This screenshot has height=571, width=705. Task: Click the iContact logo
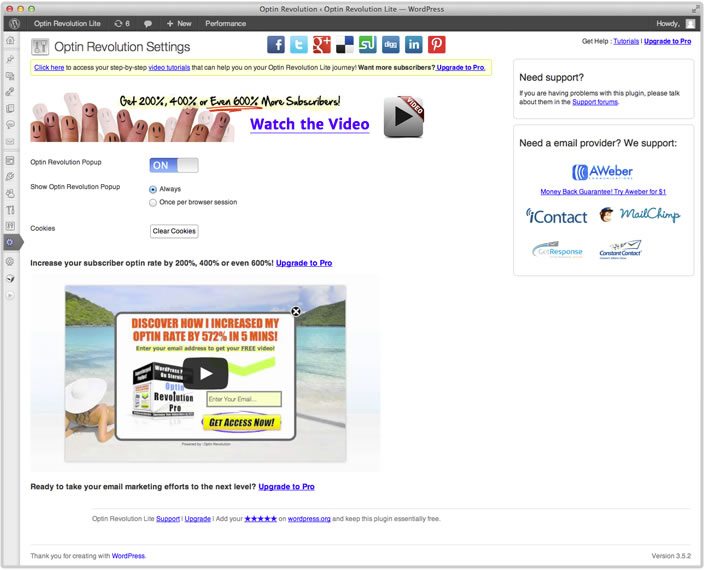click(557, 216)
